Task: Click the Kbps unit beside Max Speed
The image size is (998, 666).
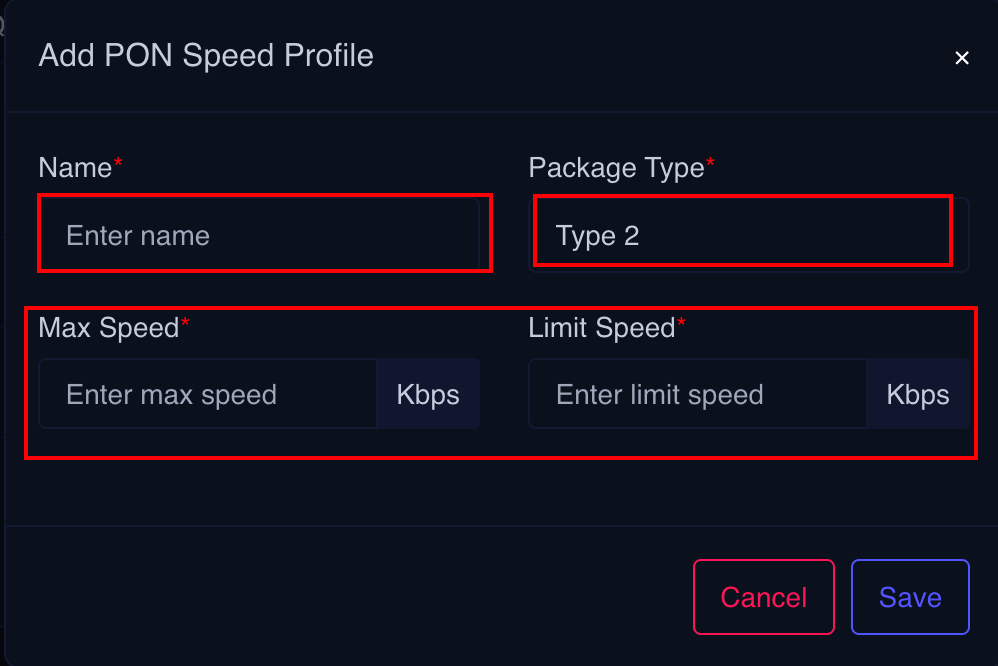Action: pyautogui.click(x=428, y=394)
